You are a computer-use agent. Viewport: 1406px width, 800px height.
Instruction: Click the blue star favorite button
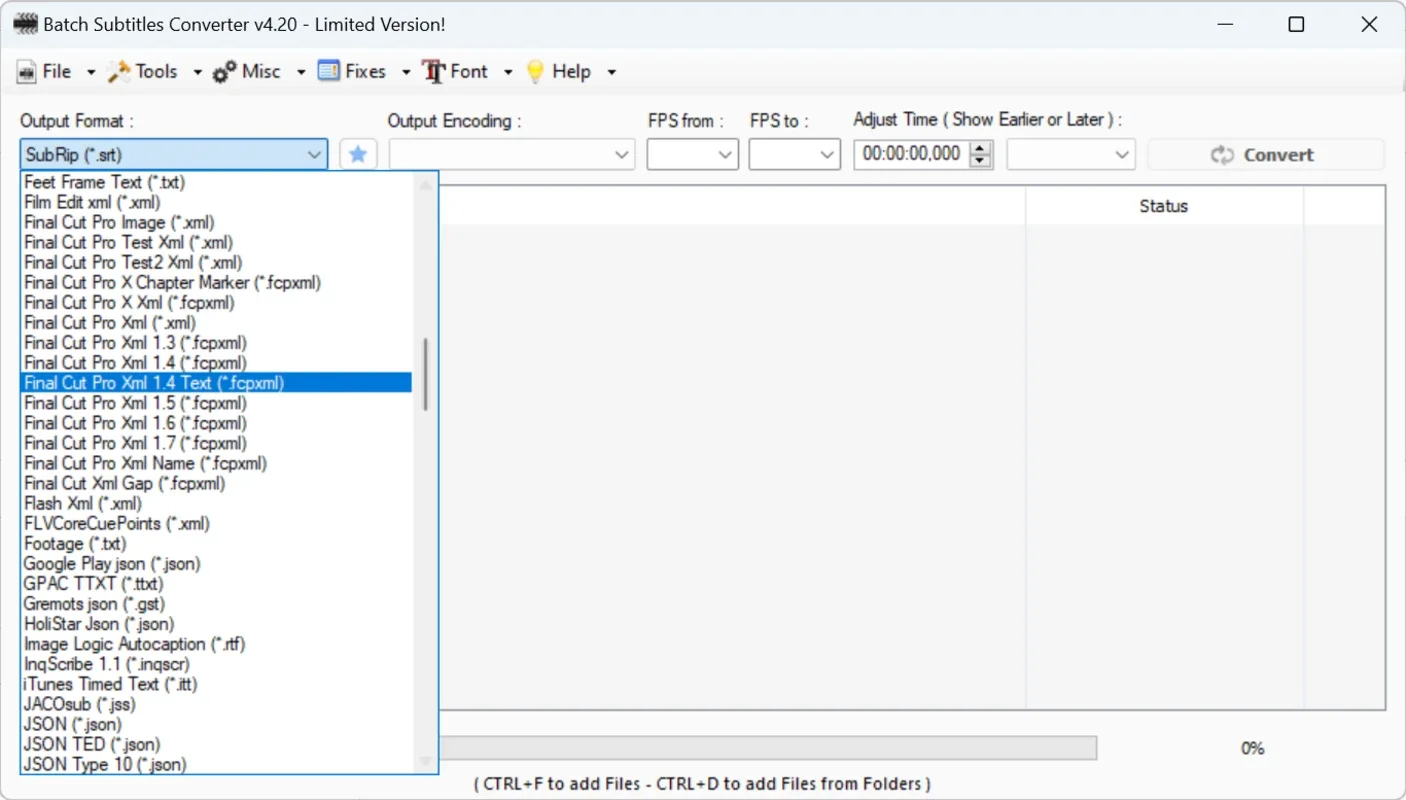358,154
